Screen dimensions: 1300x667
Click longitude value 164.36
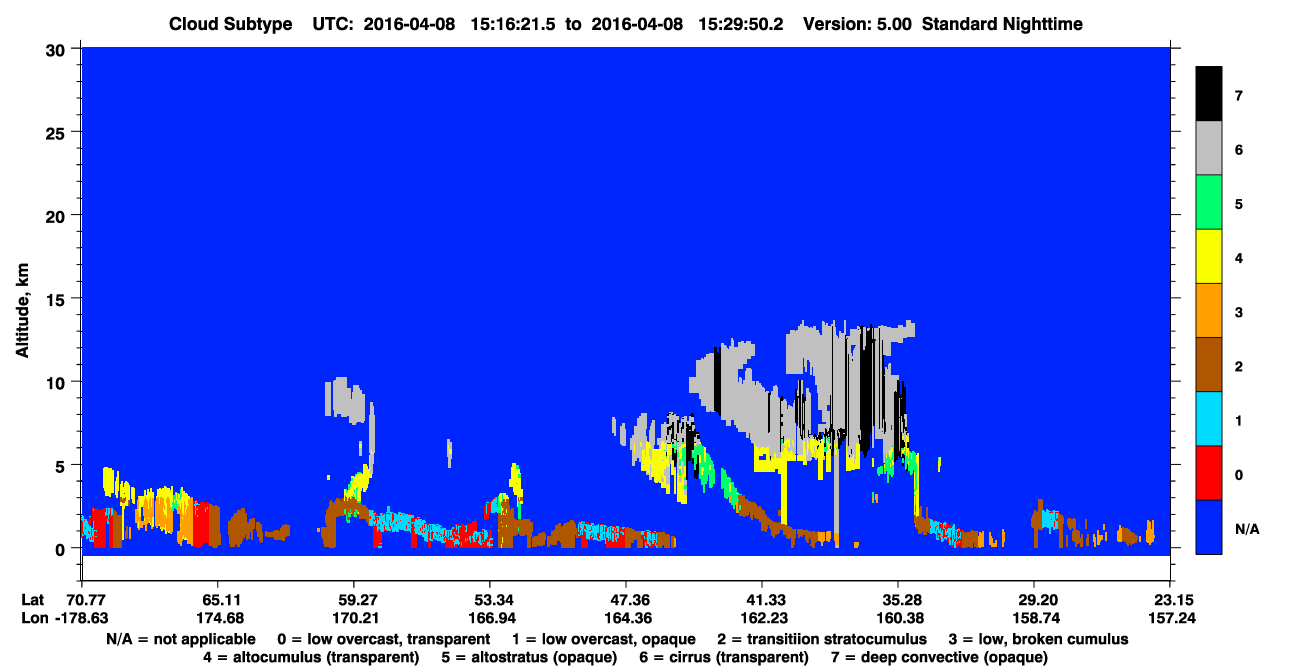[x=625, y=618]
